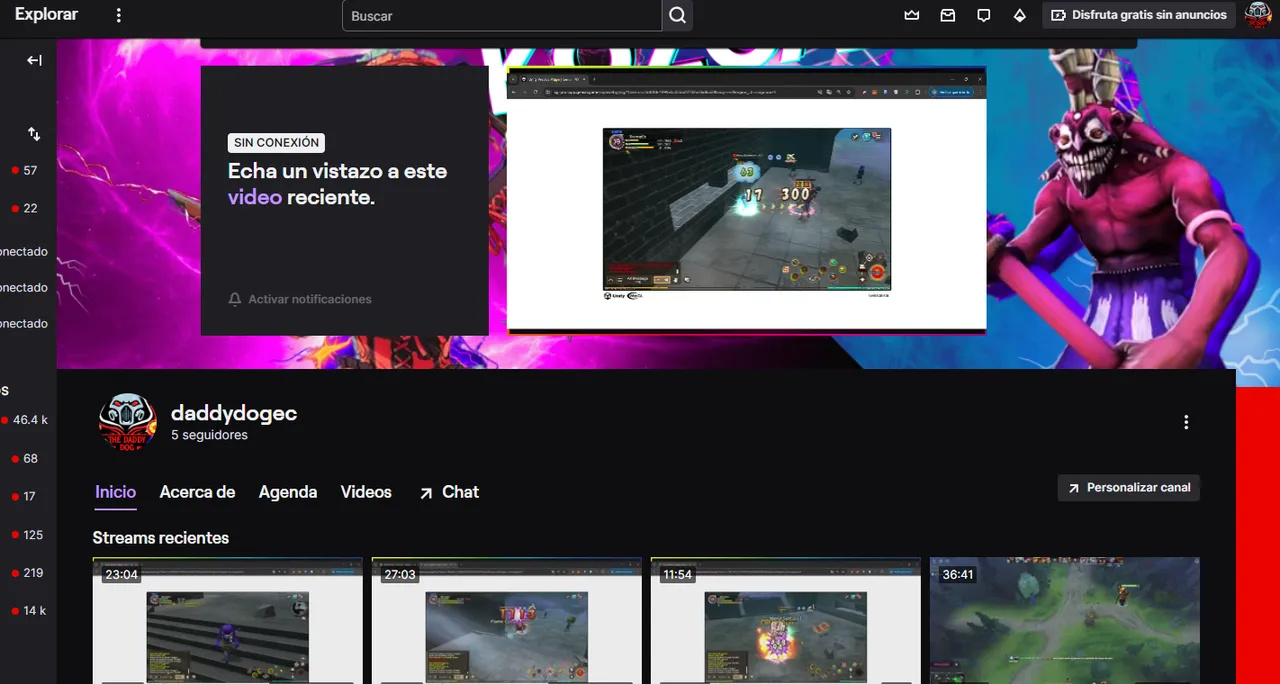Open the three-dot menu next to Explorar
Viewport: 1280px width, 684px height.
119,15
